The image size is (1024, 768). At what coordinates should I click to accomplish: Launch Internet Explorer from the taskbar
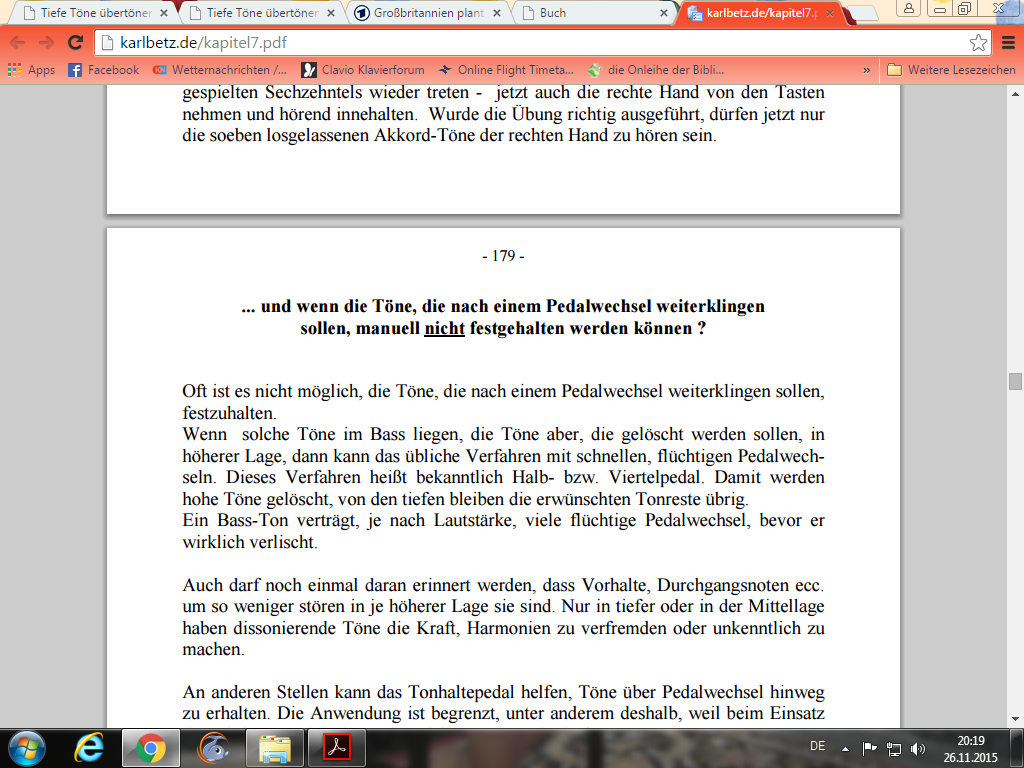click(89, 748)
